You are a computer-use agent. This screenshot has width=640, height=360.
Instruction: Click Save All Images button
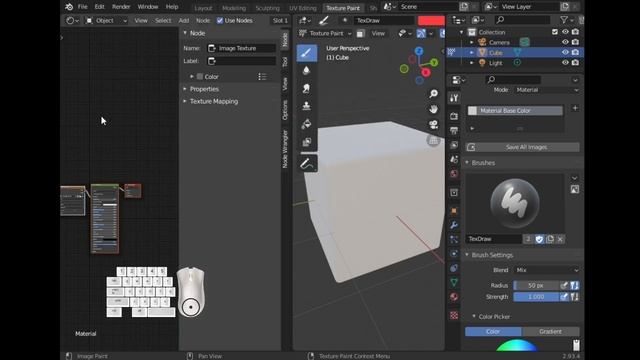523,147
